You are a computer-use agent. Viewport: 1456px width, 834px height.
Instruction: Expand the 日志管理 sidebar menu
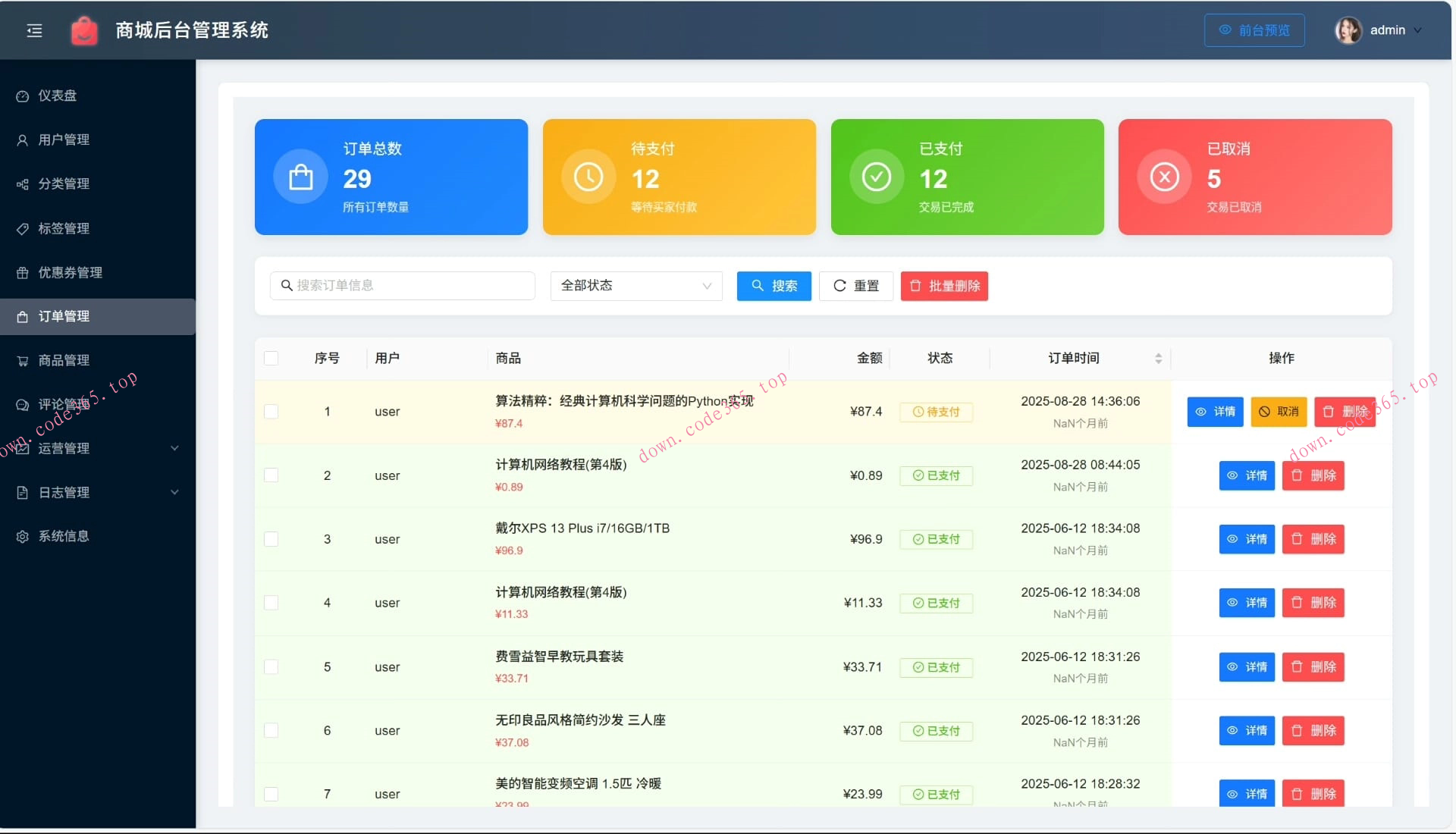[64, 492]
